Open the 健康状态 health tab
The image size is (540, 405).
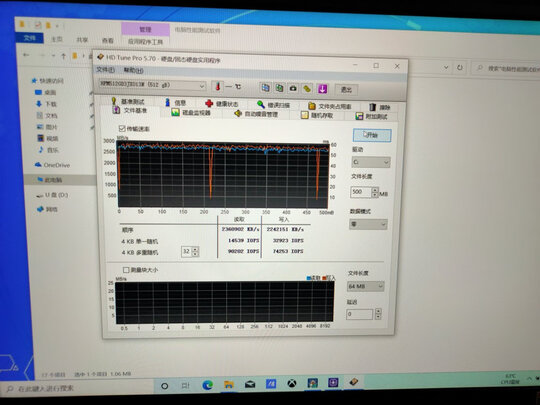pos(221,103)
